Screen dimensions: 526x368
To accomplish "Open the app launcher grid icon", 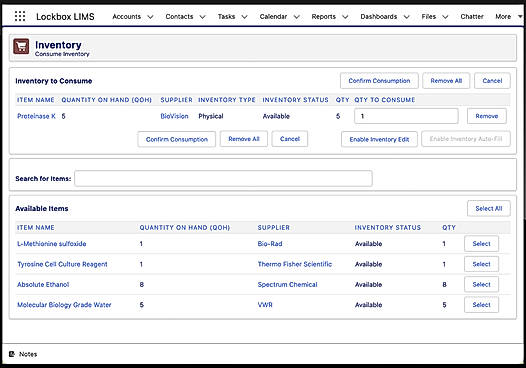I will (20, 16).
